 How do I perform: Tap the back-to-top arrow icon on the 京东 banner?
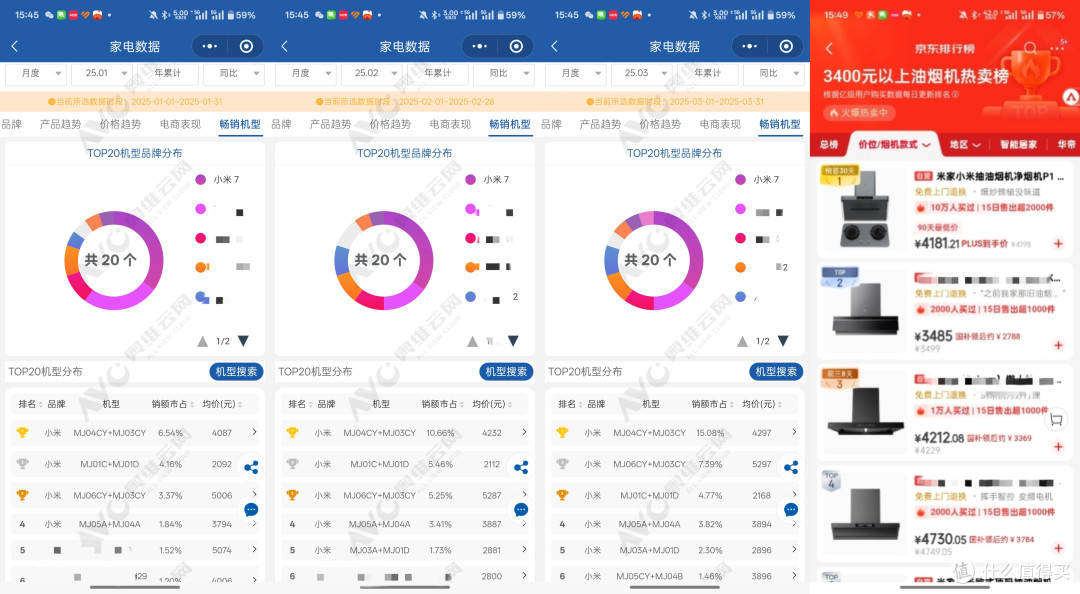(1071, 97)
